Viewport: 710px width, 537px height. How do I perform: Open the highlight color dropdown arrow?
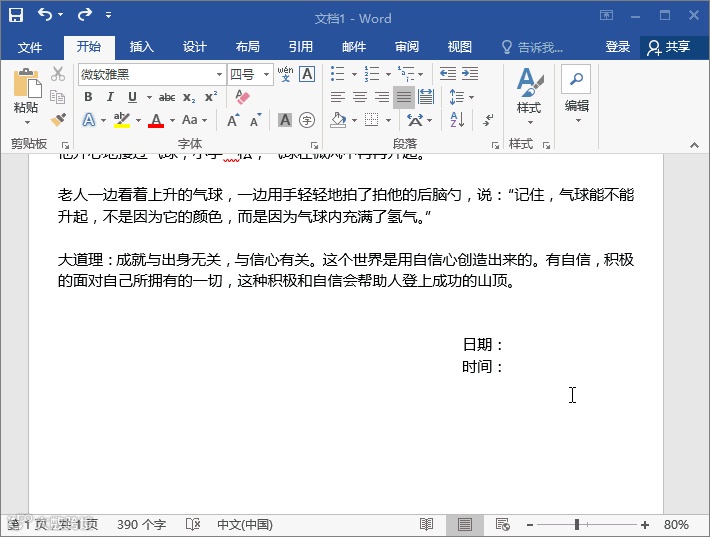coord(138,120)
